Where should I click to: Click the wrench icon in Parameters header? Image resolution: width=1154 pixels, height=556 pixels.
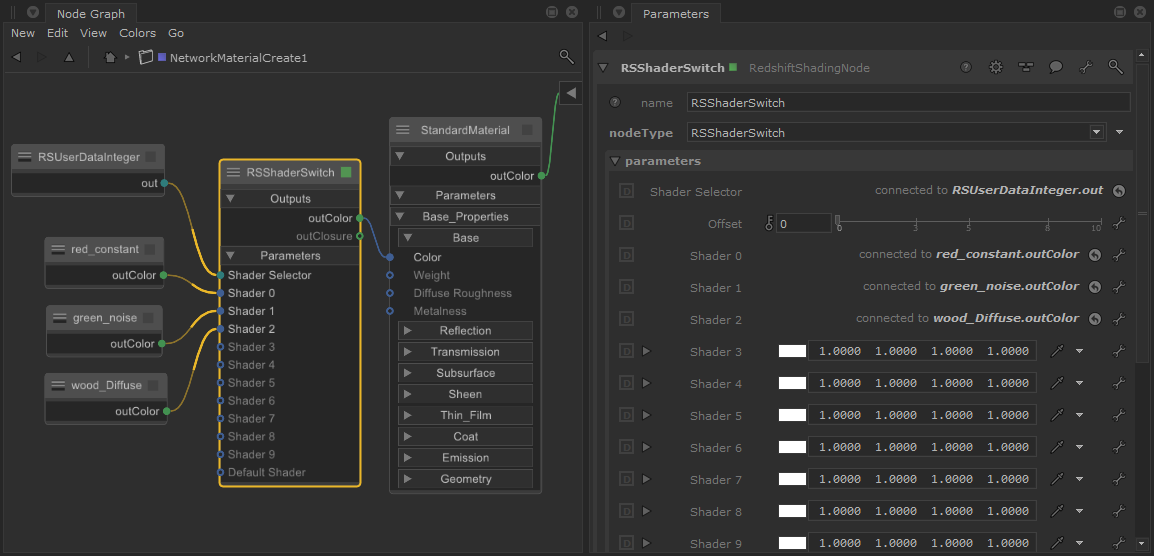(1086, 67)
